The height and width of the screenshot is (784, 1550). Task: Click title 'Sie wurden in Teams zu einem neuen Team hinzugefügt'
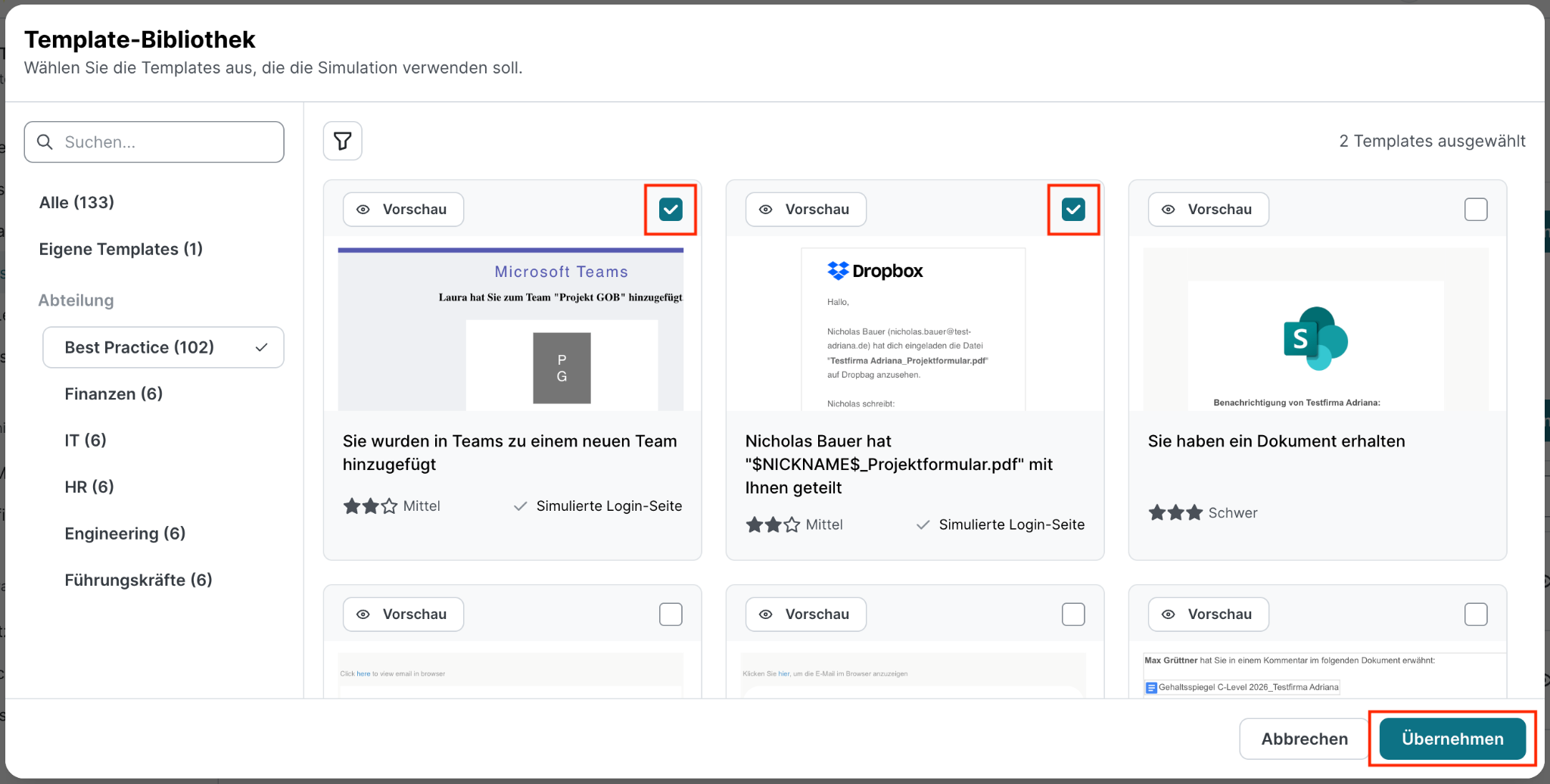tap(510, 453)
